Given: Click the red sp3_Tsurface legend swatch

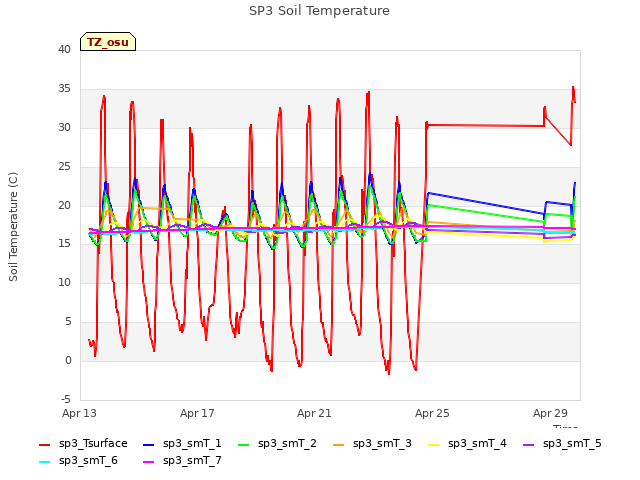Looking at the screenshot, I should point(44,444).
